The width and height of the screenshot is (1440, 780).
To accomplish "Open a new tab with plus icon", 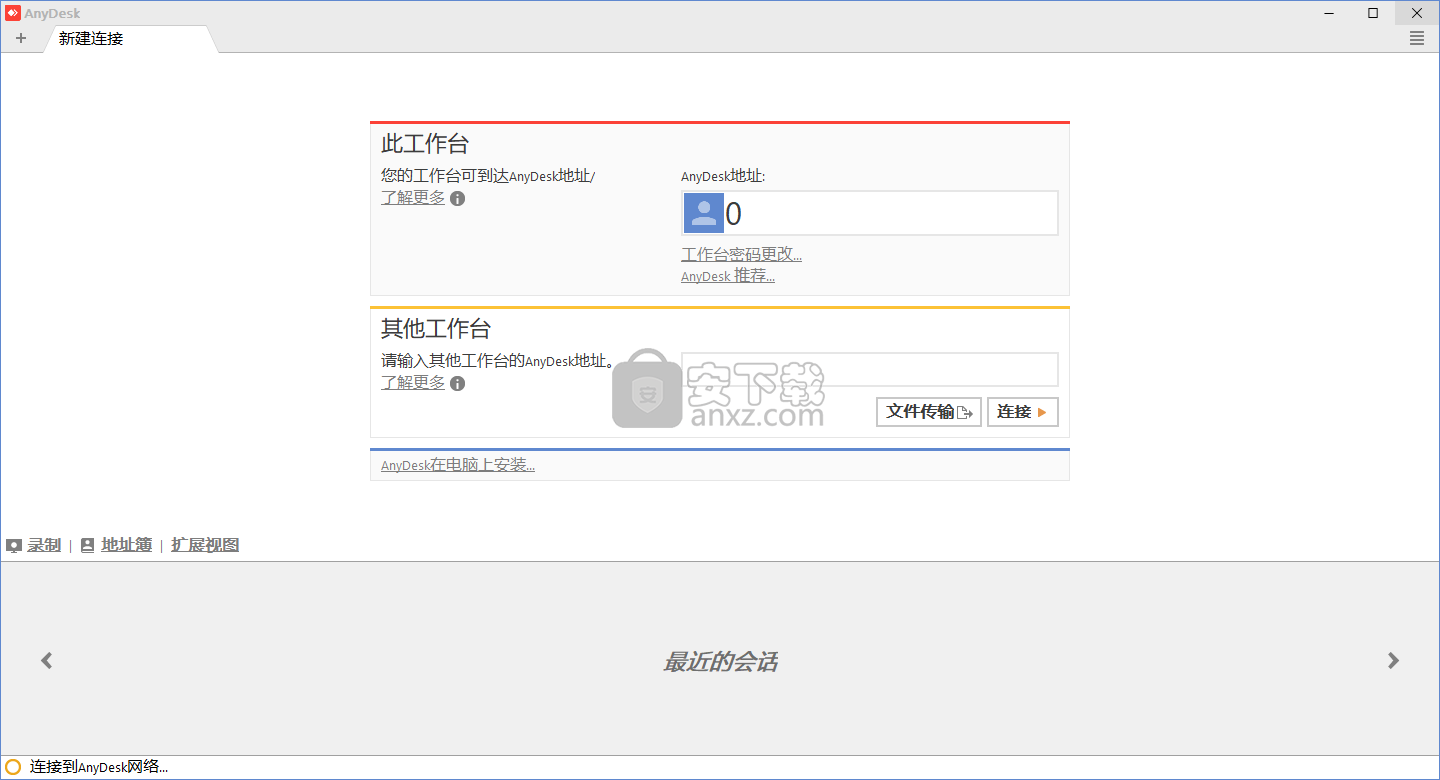I will coord(21,39).
